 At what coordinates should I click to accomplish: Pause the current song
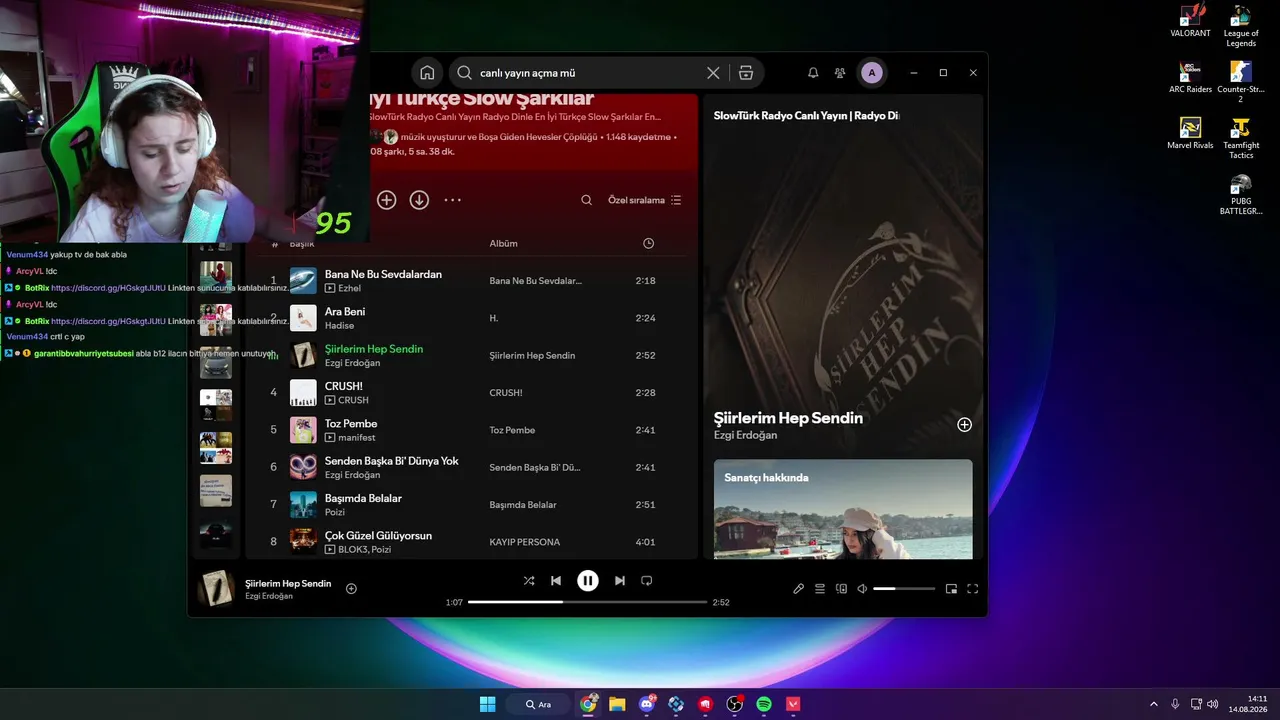[588, 581]
